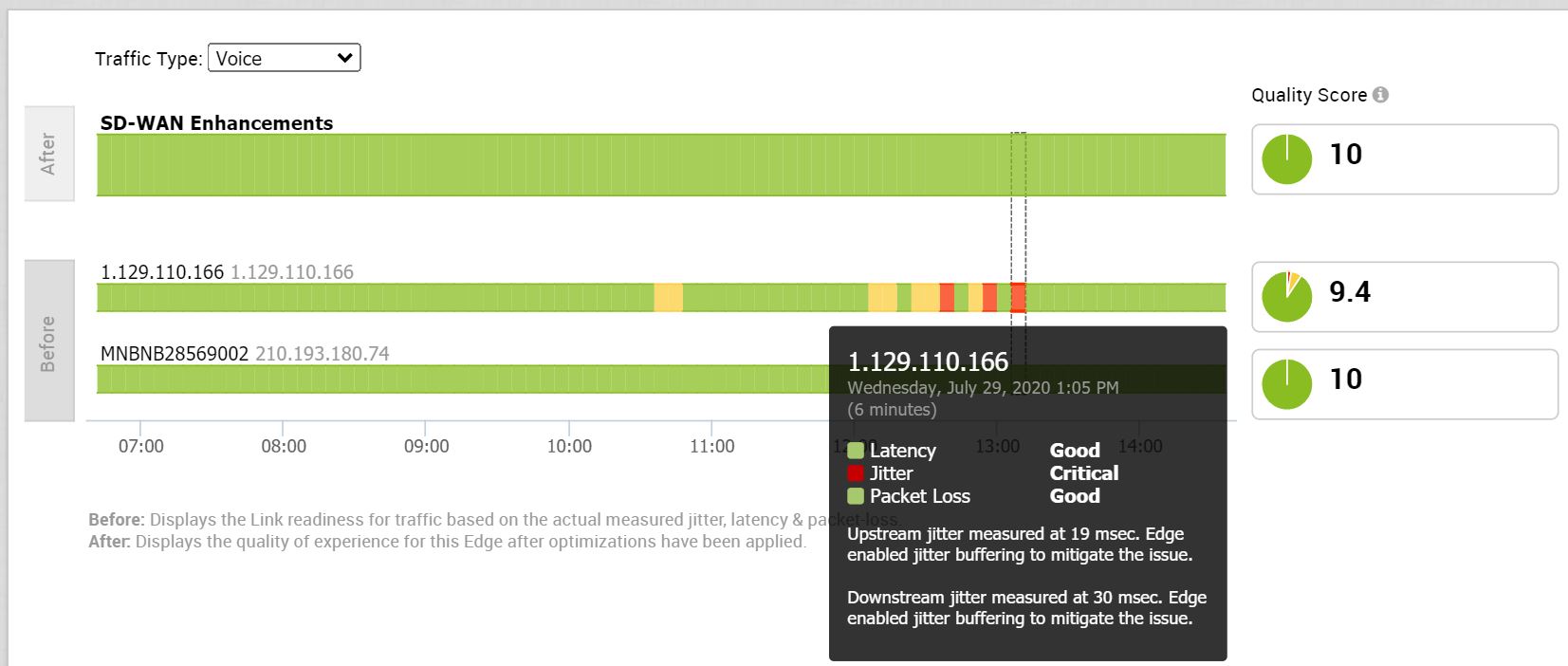Click the green Packet Loss legend square
The image size is (1568, 666).
[x=856, y=496]
